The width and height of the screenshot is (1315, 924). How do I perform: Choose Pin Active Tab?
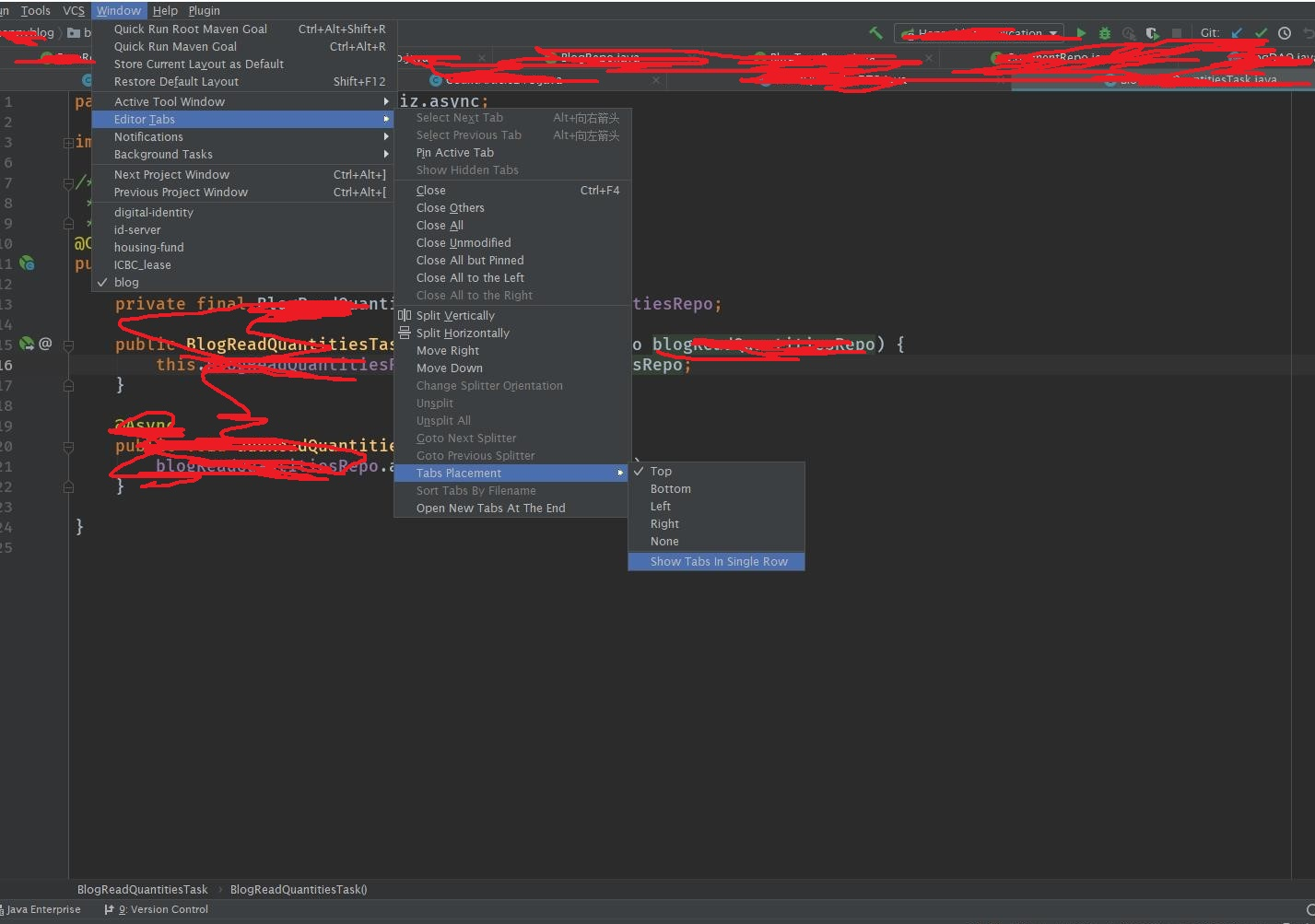click(512, 152)
